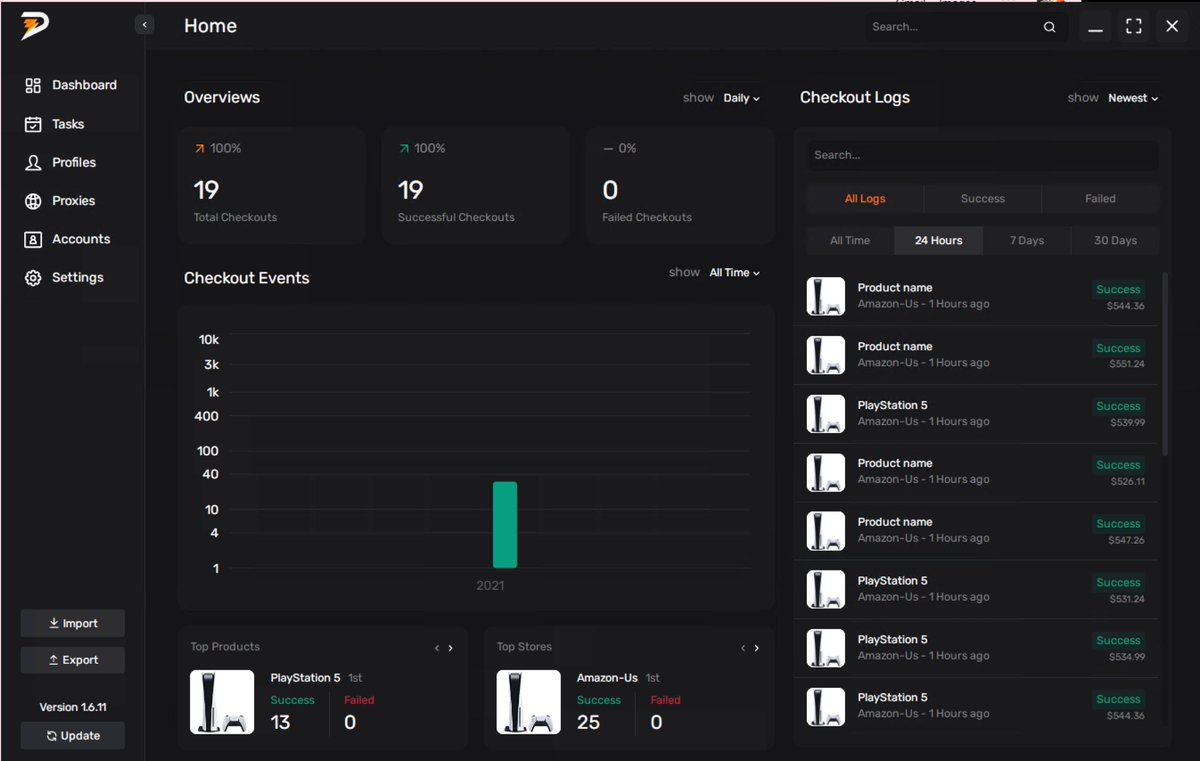Select the Failed filter tab
This screenshot has width=1200, height=761.
(1100, 199)
